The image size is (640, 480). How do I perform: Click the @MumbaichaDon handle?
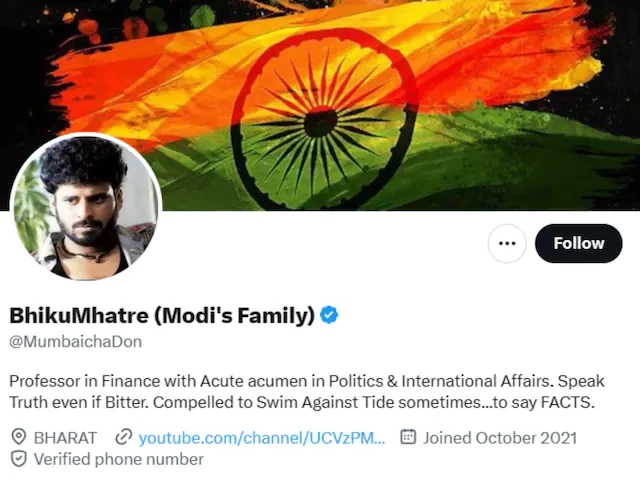75,341
